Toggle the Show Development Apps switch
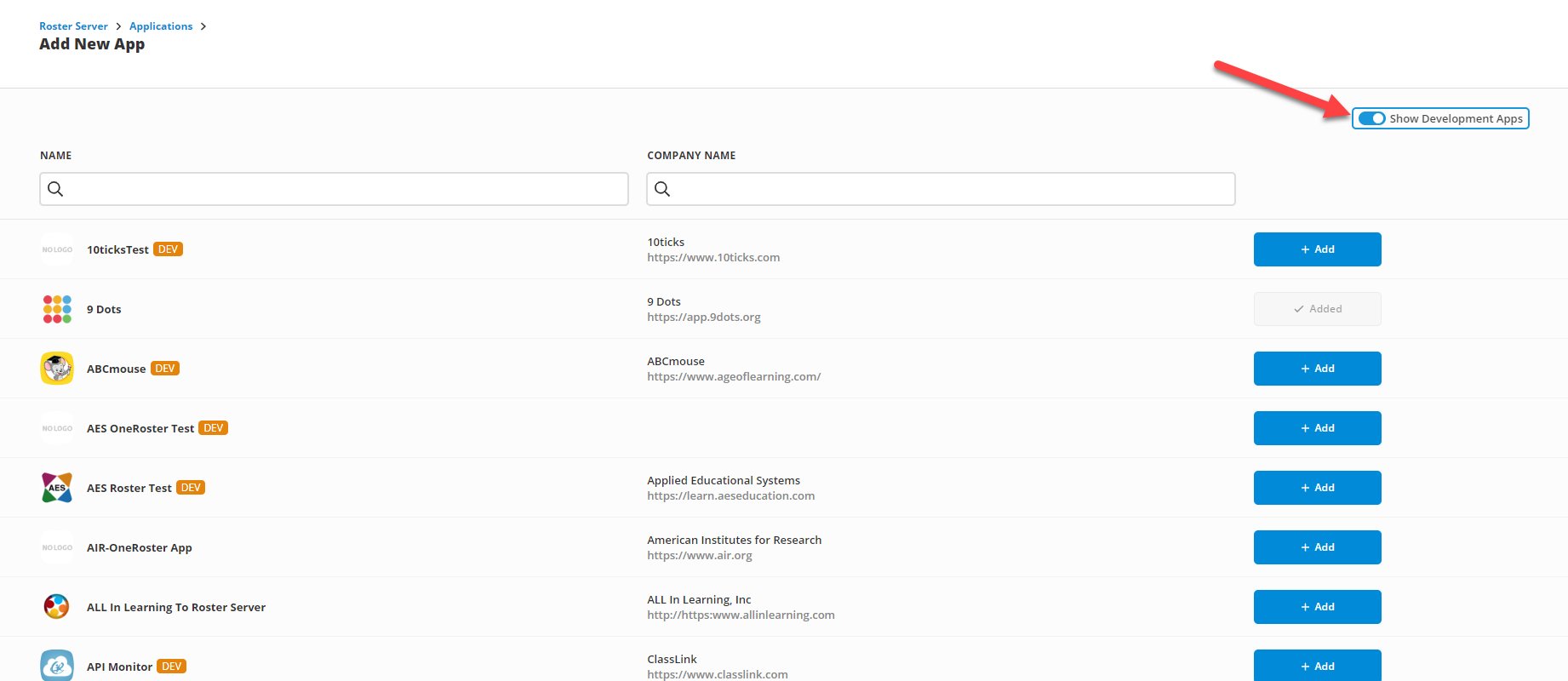This screenshot has width=1568, height=681. click(x=1371, y=118)
